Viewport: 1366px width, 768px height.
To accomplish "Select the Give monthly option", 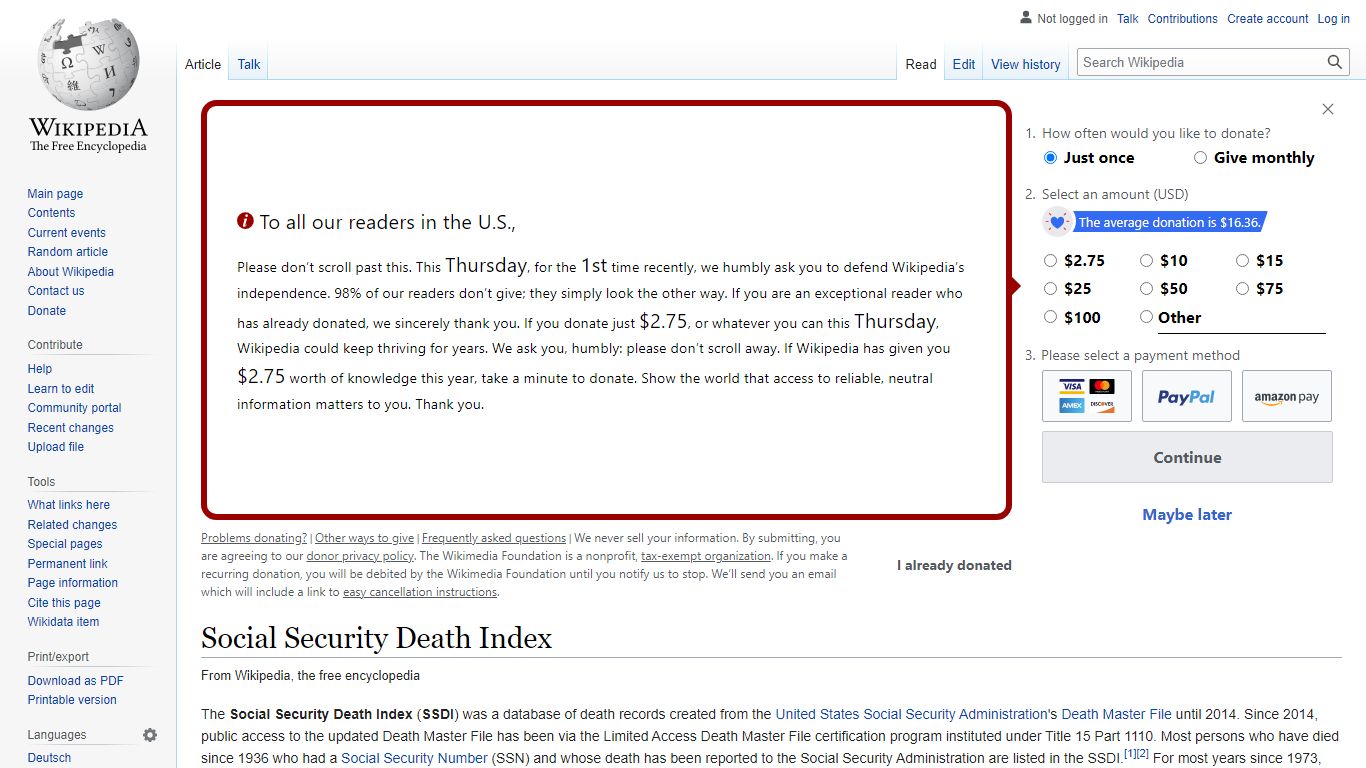I will [1200, 158].
